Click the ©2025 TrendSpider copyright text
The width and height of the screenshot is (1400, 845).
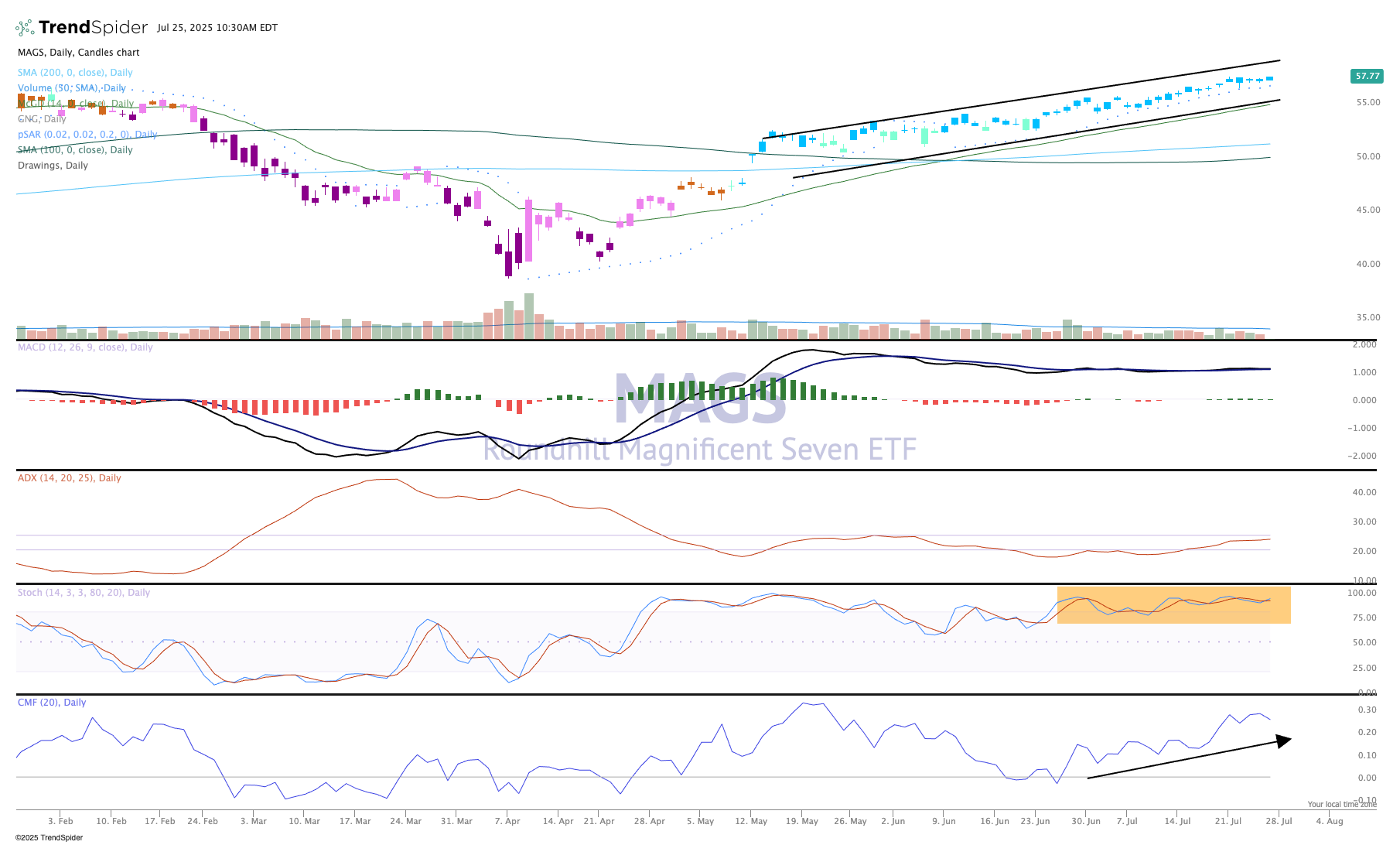point(49,837)
